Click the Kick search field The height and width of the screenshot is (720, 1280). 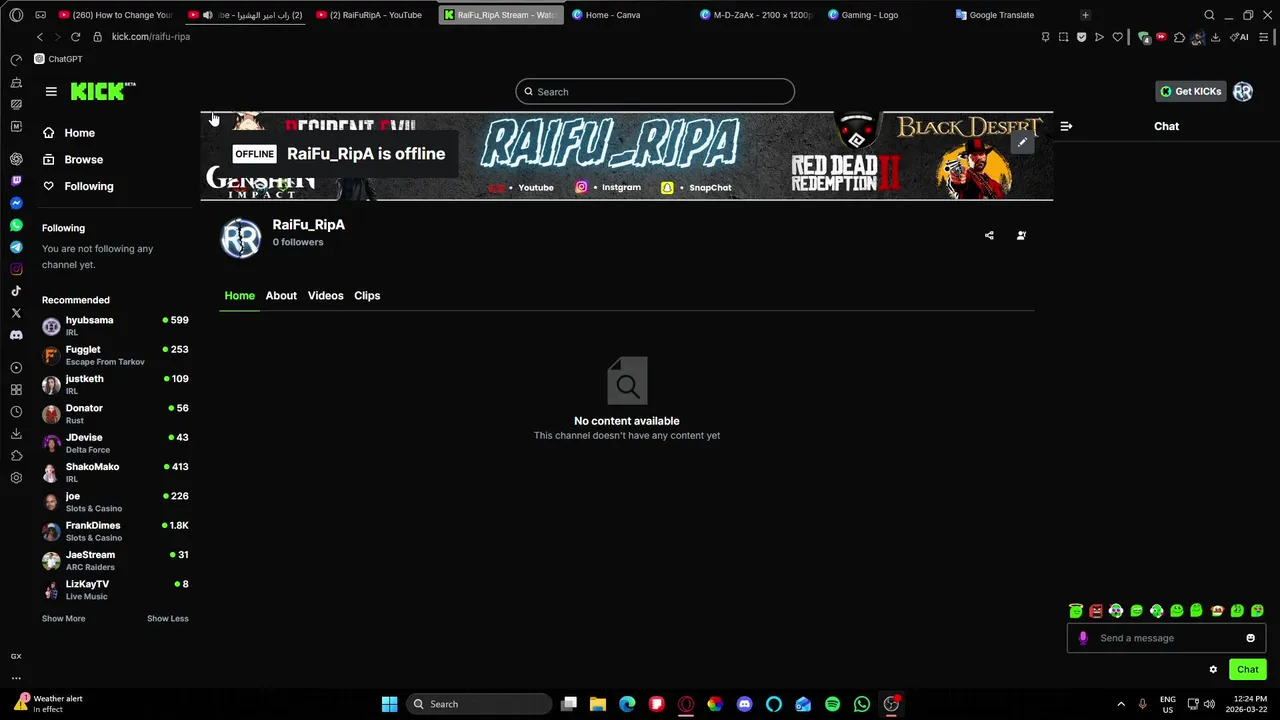click(x=655, y=91)
